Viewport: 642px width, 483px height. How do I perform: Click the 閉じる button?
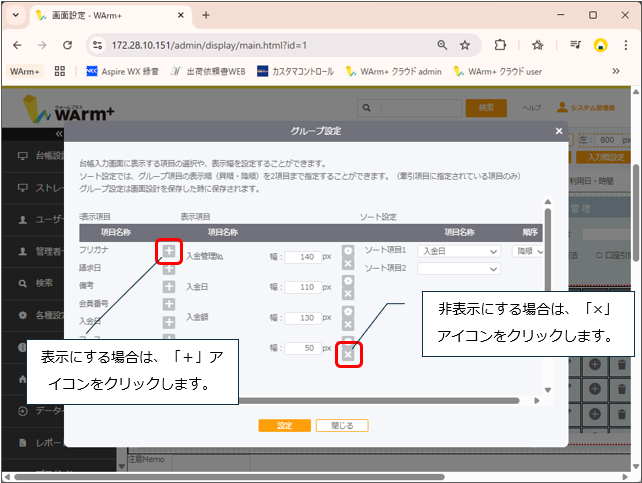point(342,425)
